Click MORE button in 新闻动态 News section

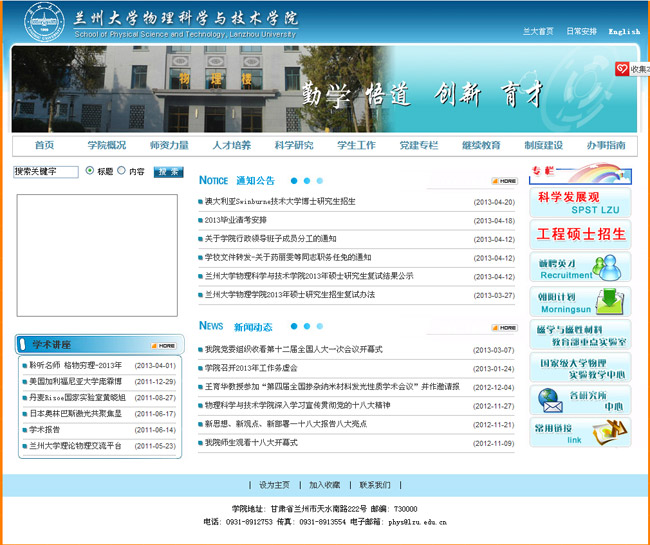pyautogui.click(x=504, y=327)
